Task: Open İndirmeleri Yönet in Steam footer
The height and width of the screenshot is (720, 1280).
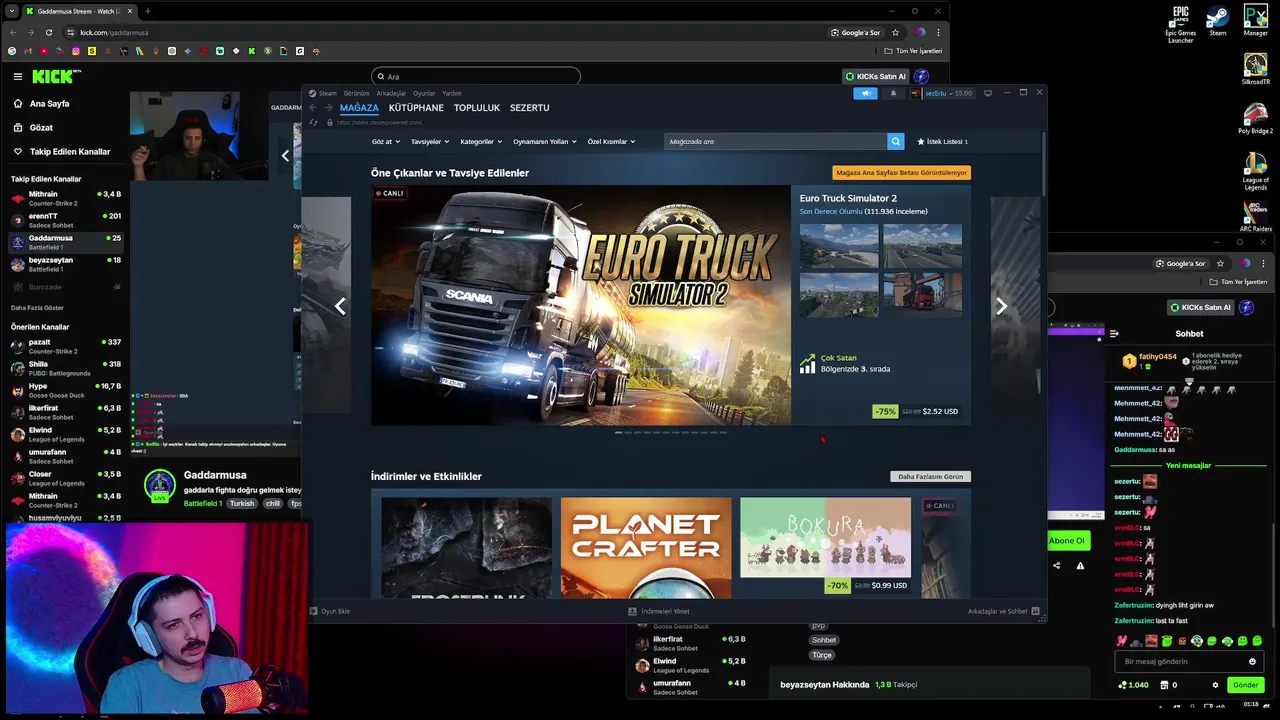Action: [x=659, y=611]
